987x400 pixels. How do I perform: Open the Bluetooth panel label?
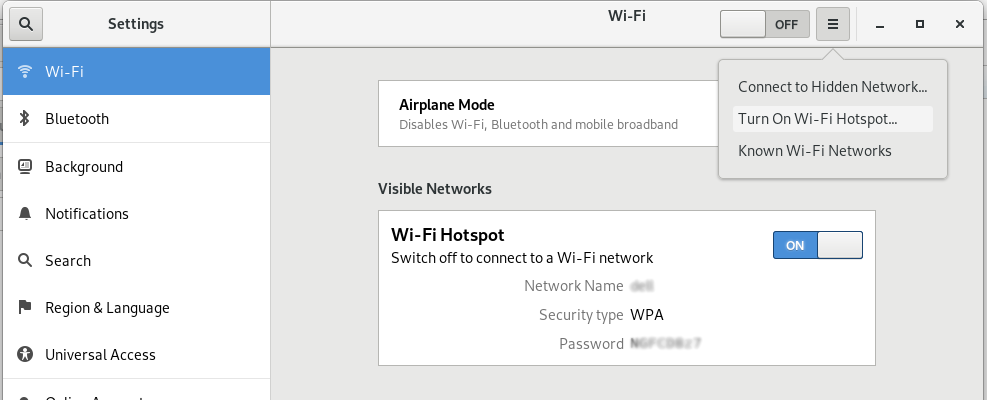point(77,118)
